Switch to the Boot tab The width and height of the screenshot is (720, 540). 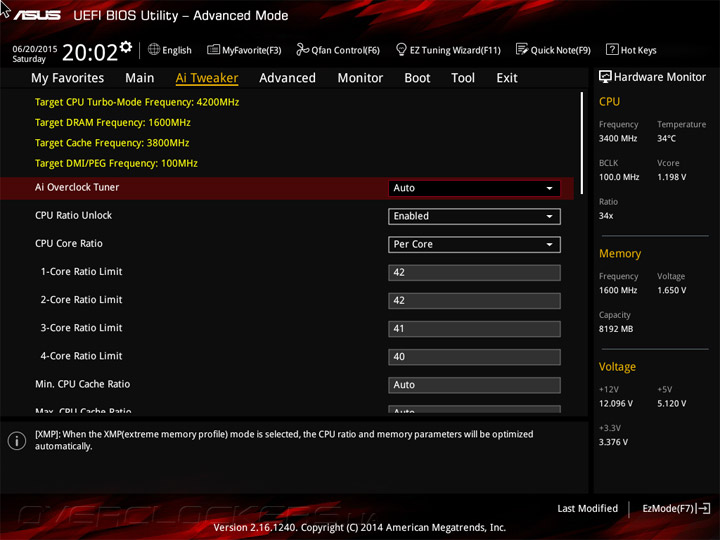[x=417, y=78]
